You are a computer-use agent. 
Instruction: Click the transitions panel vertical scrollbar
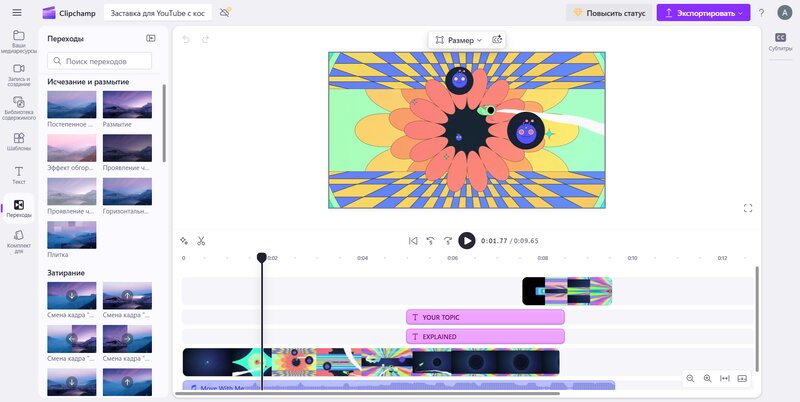click(x=164, y=122)
